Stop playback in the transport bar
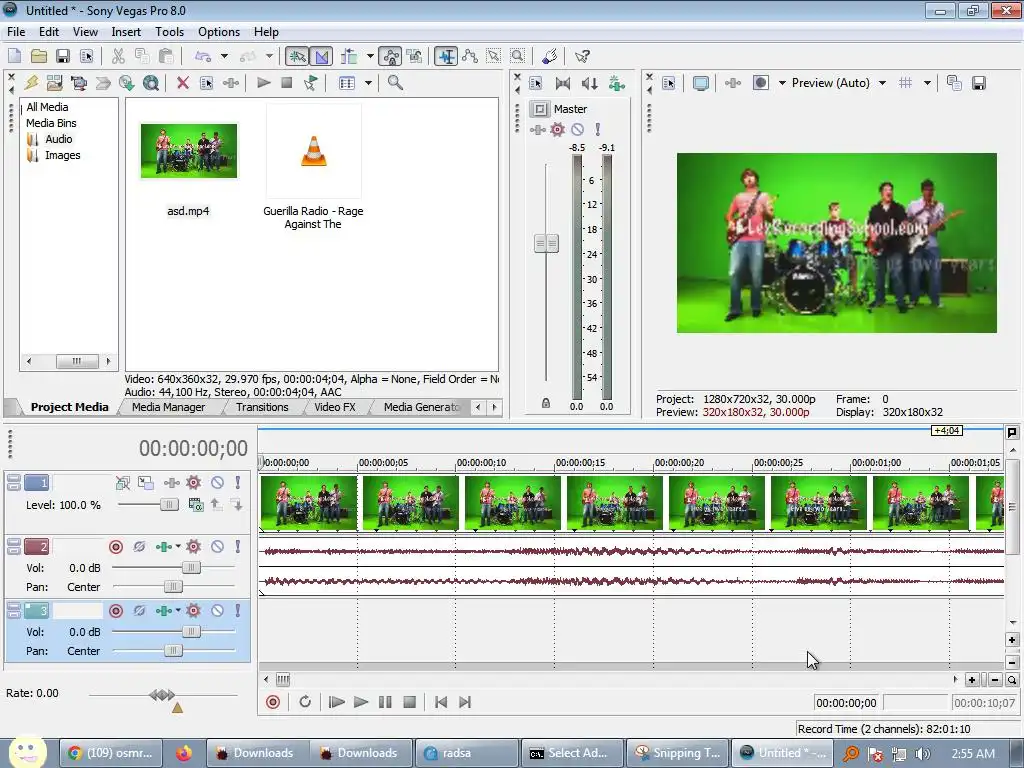The image size is (1024, 768). 409,702
